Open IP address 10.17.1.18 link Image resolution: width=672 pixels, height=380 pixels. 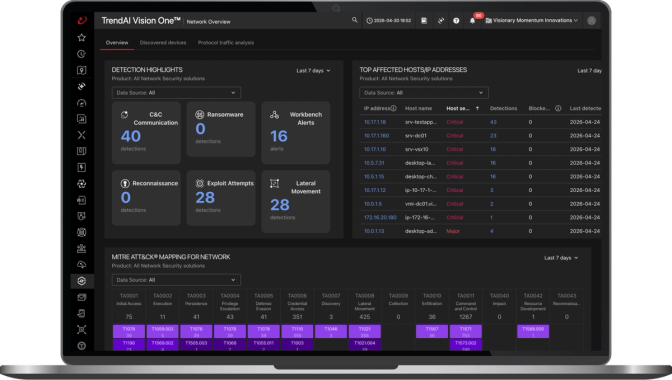coord(375,122)
